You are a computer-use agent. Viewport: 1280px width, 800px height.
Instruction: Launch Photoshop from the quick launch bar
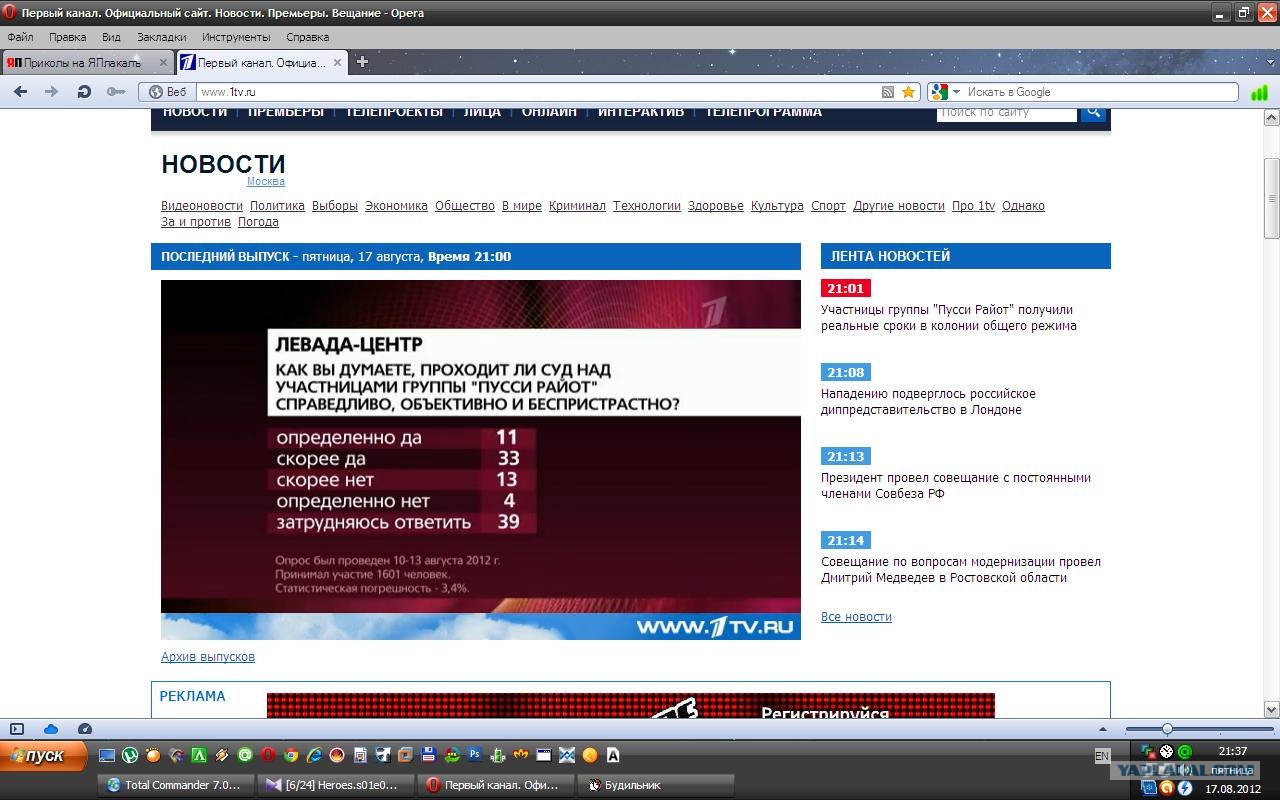[x=475, y=755]
